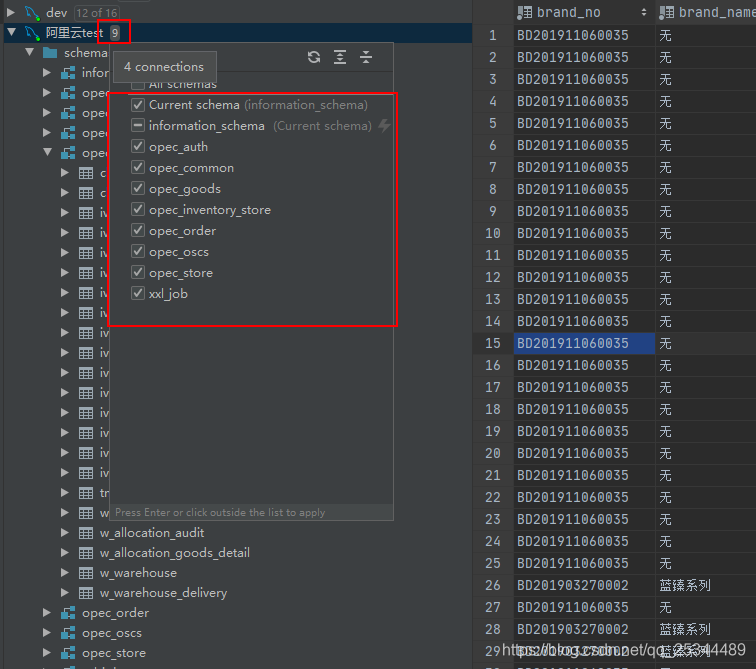
Task: Click table icon beside w_allocation_goods_detail
Action: 86,553
